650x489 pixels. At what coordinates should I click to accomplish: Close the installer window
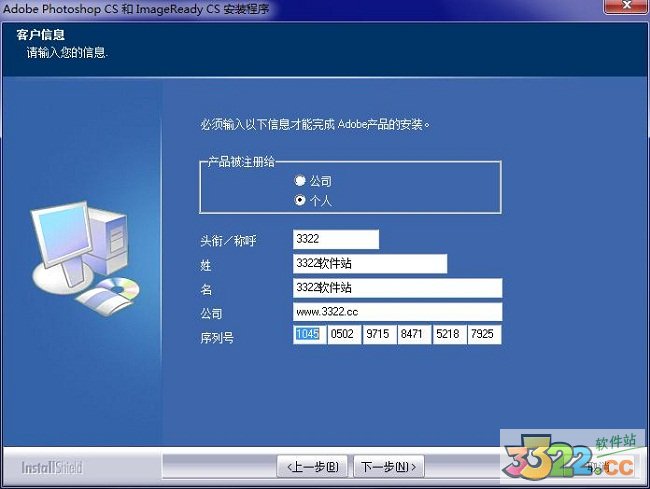coord(626,6)
